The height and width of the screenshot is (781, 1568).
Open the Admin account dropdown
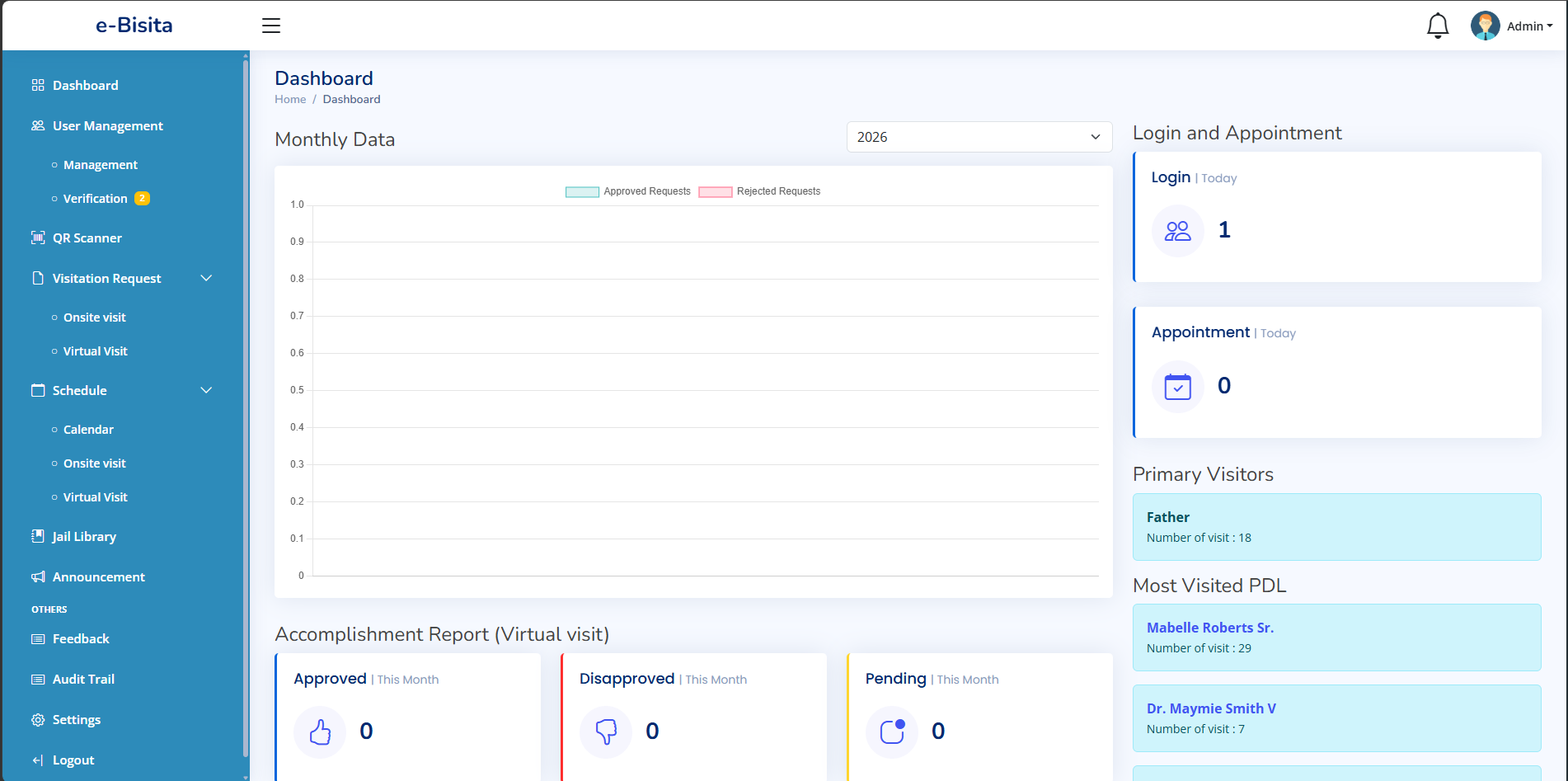[1529, 26]
